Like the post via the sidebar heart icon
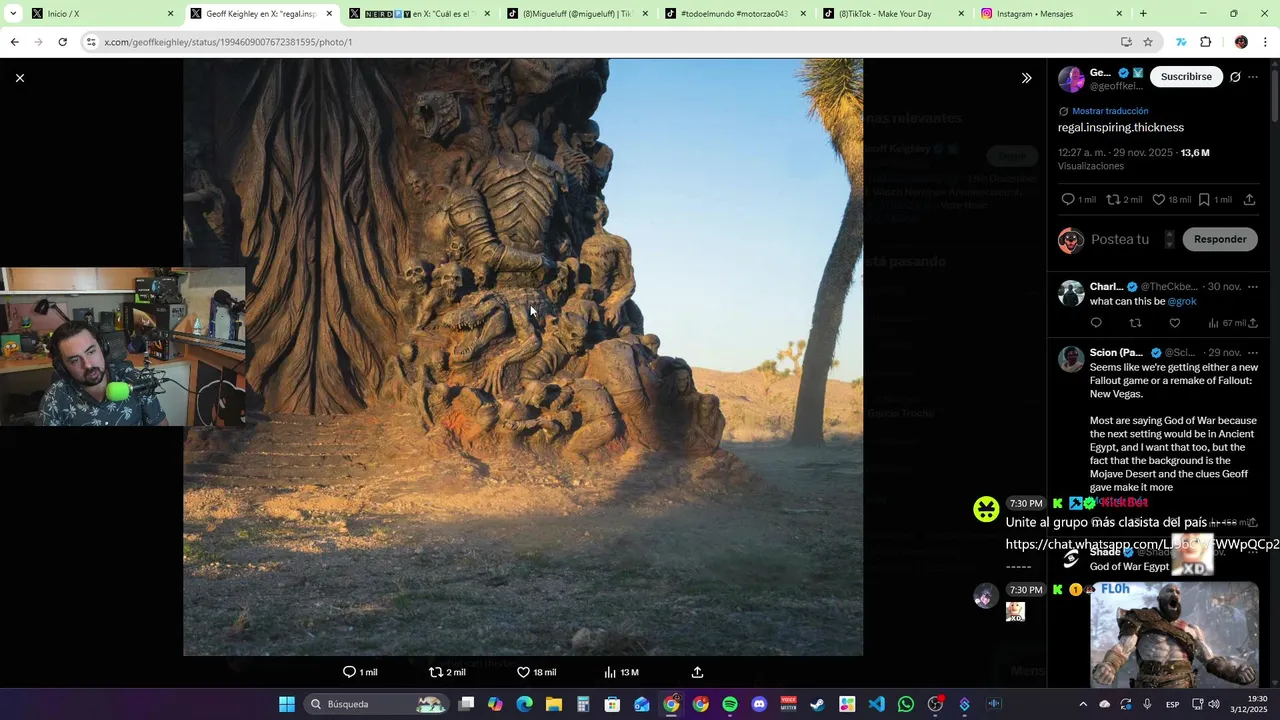This screenshot has height=720, width=1280. tap(1159, 199)
